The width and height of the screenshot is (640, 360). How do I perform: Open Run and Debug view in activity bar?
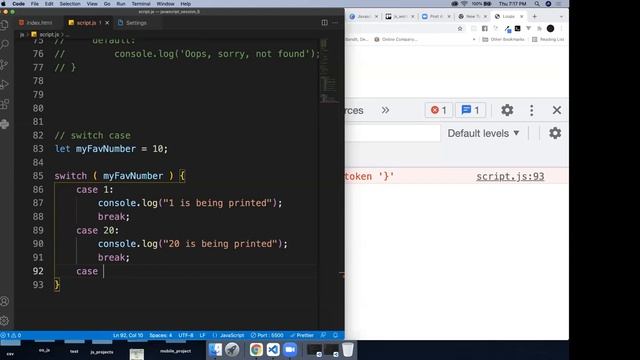pyautogui.click(x=5, y=84)
